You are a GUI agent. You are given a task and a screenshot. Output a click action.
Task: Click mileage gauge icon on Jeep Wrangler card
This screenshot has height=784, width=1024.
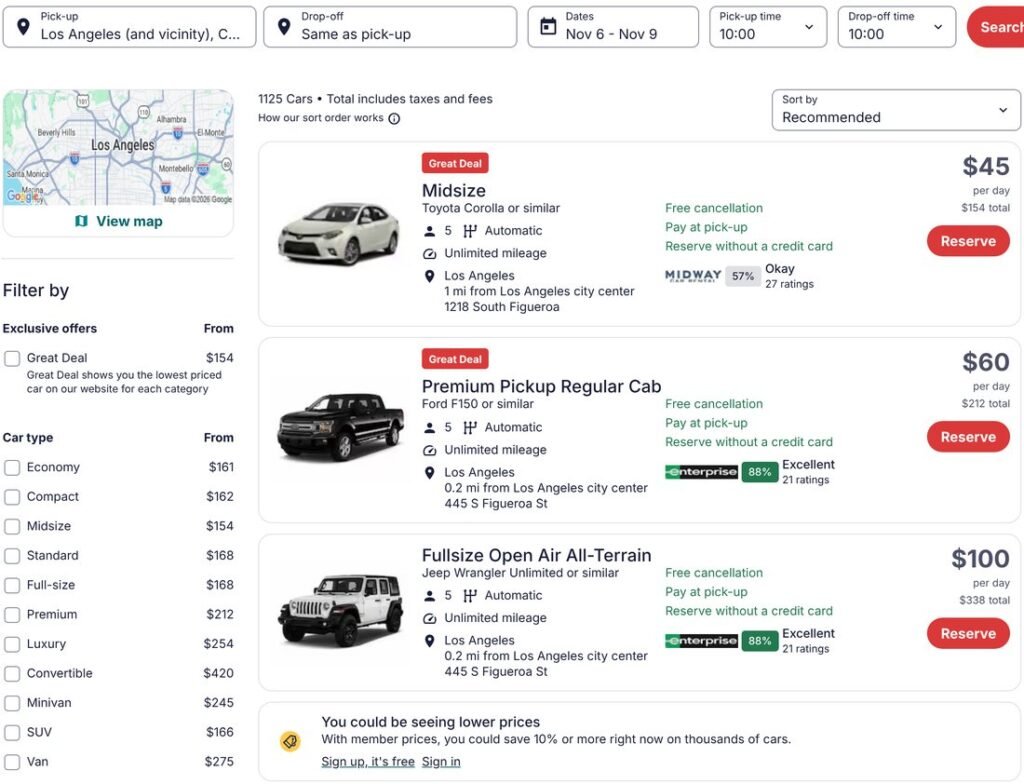click(430, 618)
